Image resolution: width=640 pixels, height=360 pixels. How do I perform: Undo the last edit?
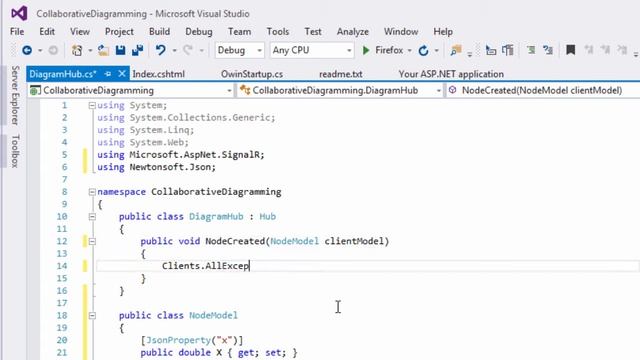coord(160,51)
